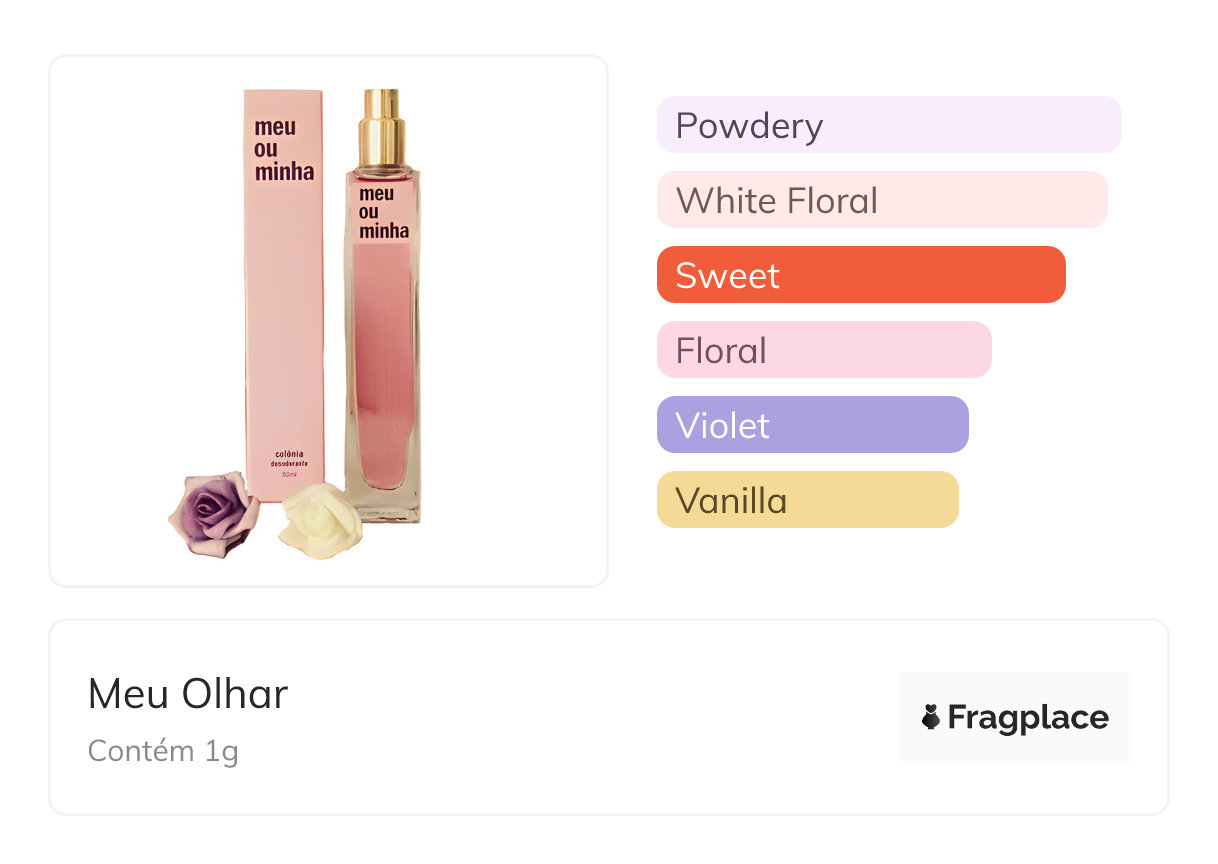Click the pink Floral accord bar
This screenshot has height=864, width=1218.
pos(823,350)
